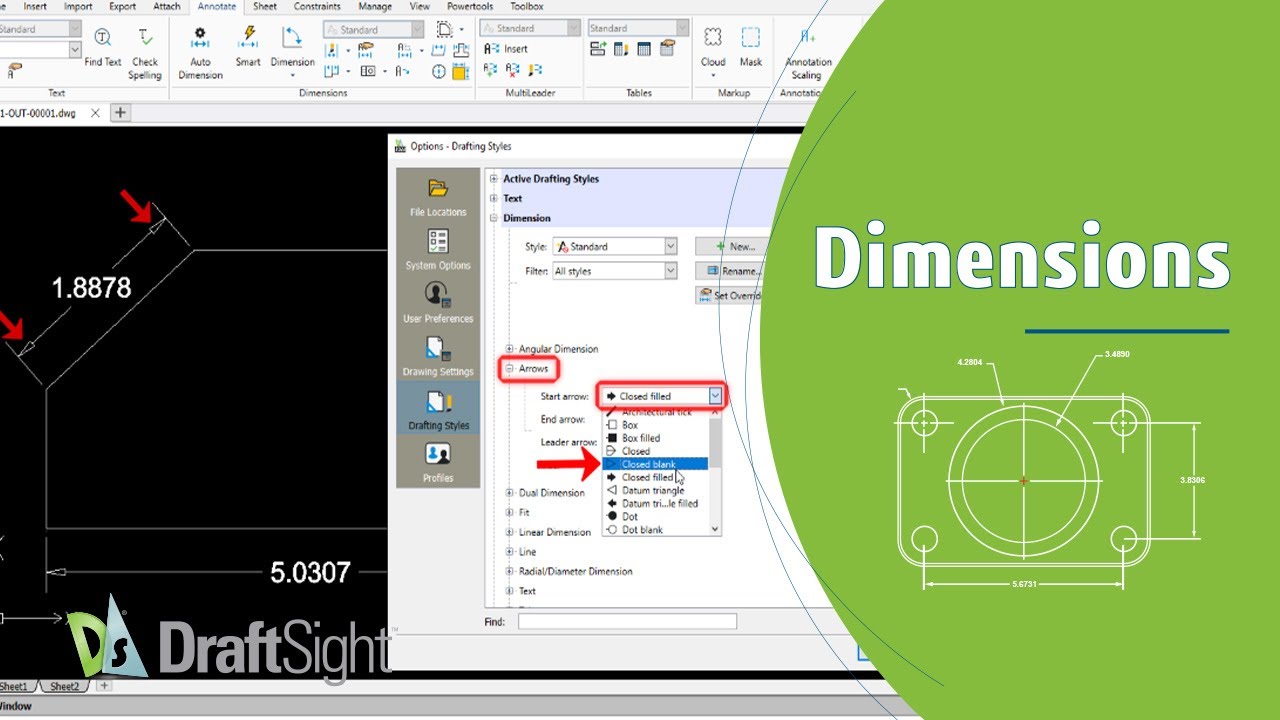This screenshot has width=1280, height=720.
Task: Select Closed arrow style in list
Action: coord(655,451)
